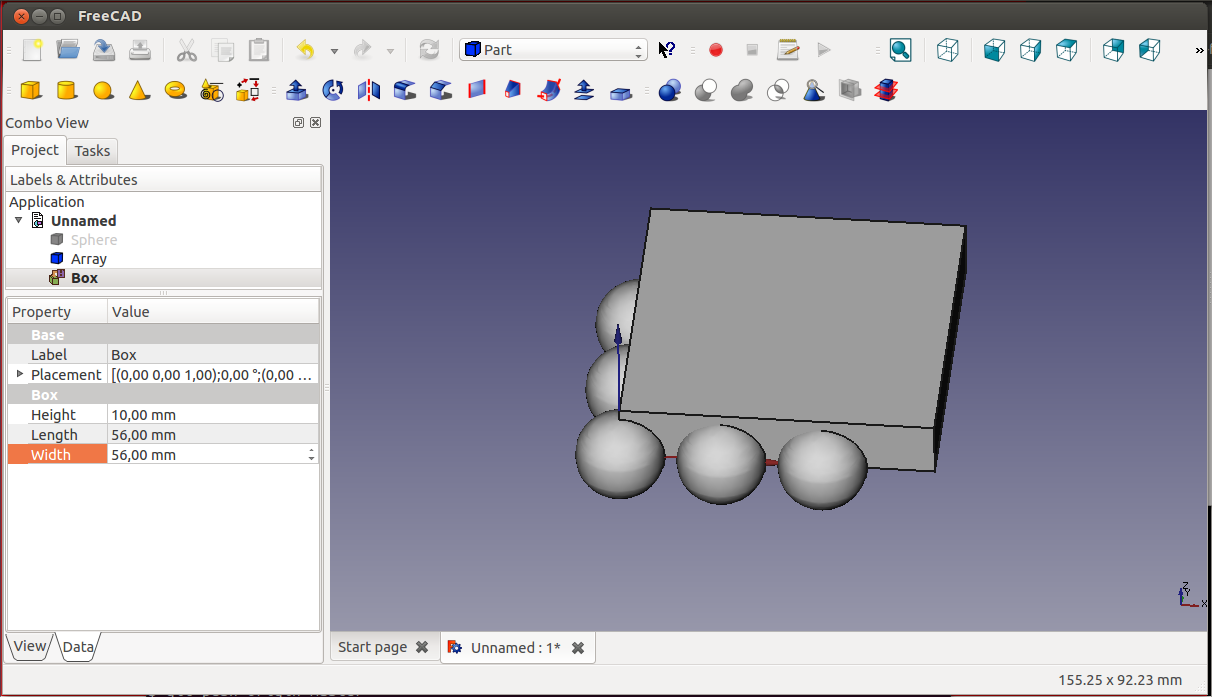
Task: Start macro recording with the red button
Action: [716, 50]
